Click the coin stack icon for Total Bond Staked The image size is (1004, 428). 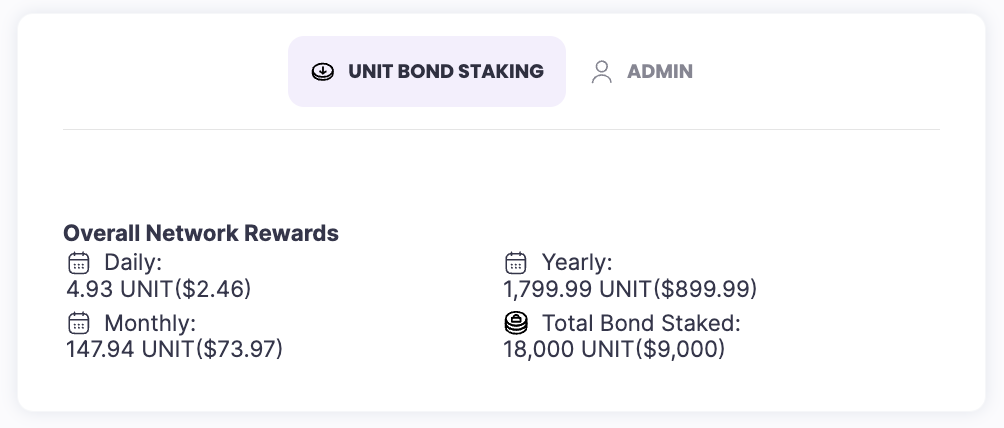click(x=516, y=323)
